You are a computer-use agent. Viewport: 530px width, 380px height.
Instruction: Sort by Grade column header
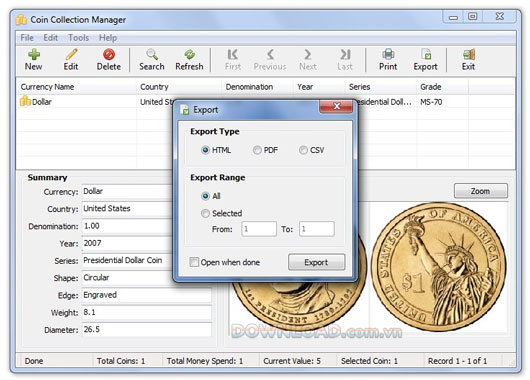pyautogui.click(x=442, y=87)
